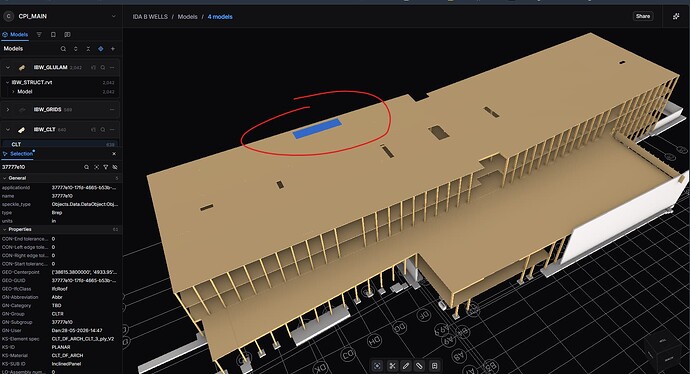This screenshot has width=690, height=374.
Task: Expand all models using up-down arrows icon
Action: tap(76, 49)
